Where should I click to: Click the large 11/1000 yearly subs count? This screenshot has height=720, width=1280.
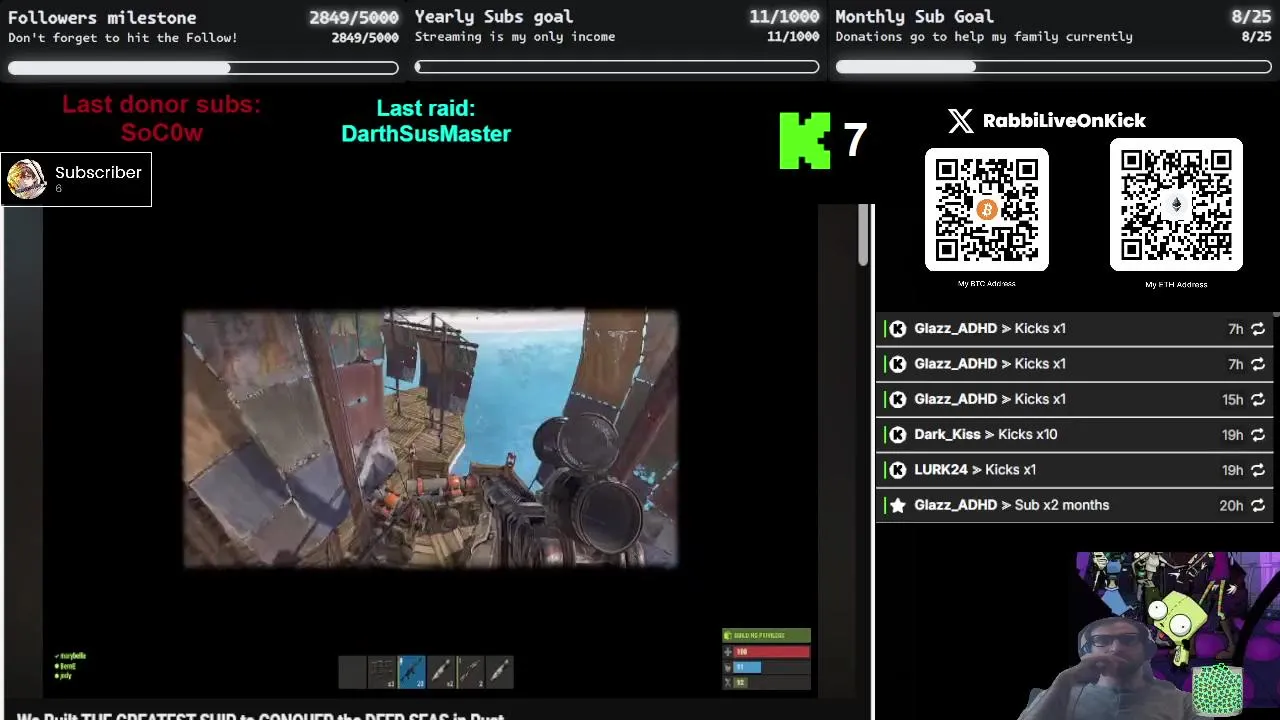coord(784,17)
